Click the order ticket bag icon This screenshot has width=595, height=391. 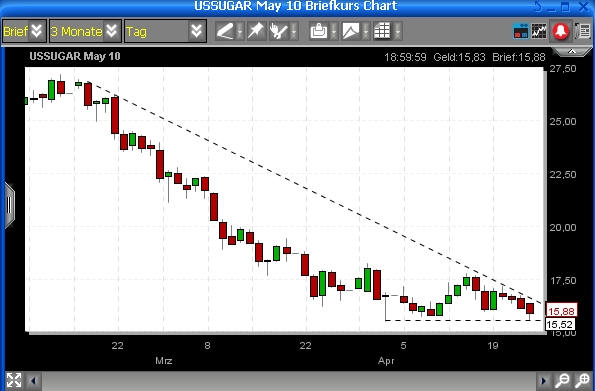[x=319, y=31]
